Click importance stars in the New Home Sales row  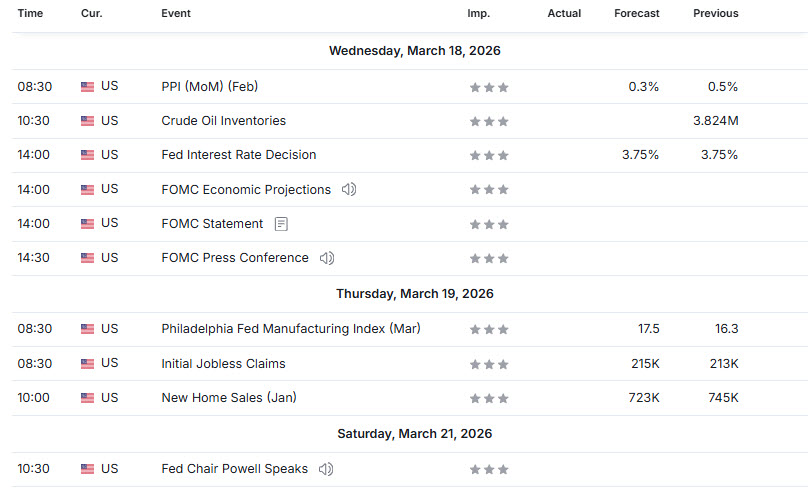489,398
